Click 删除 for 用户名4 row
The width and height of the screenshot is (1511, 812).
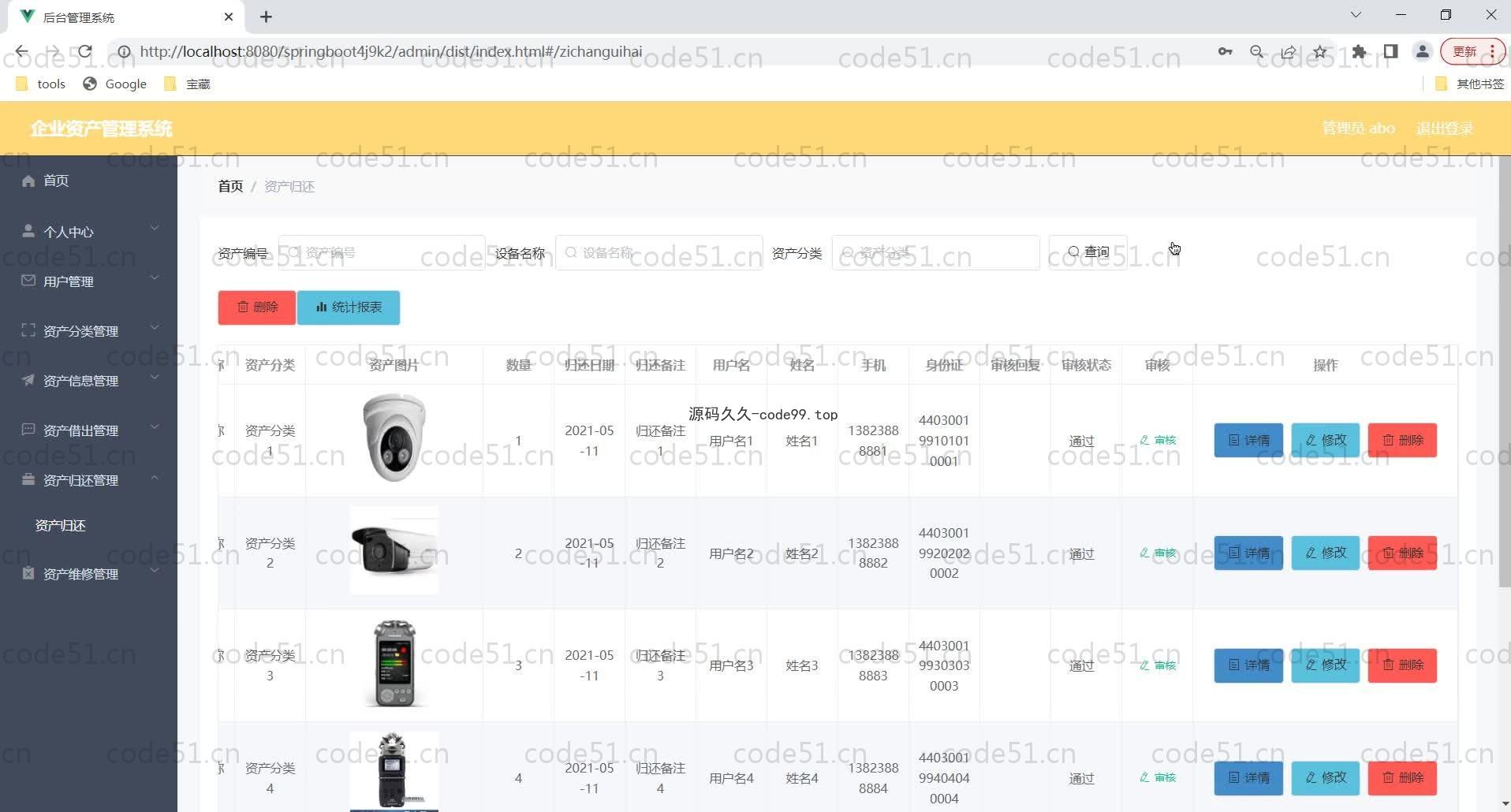click(1402, 778)
